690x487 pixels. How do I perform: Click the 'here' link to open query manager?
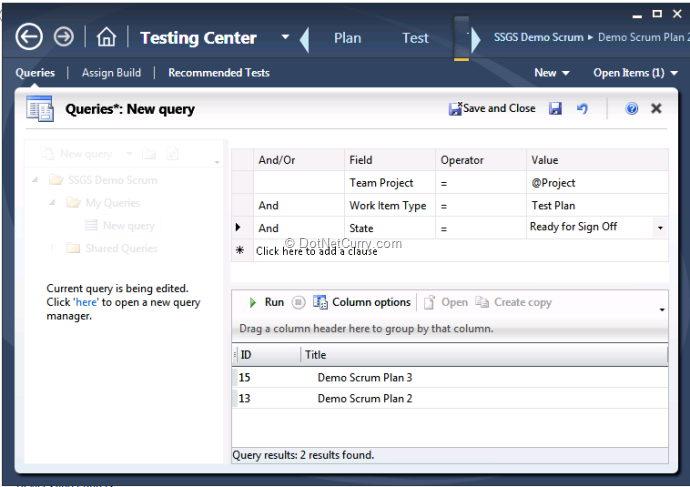(86, 302)
